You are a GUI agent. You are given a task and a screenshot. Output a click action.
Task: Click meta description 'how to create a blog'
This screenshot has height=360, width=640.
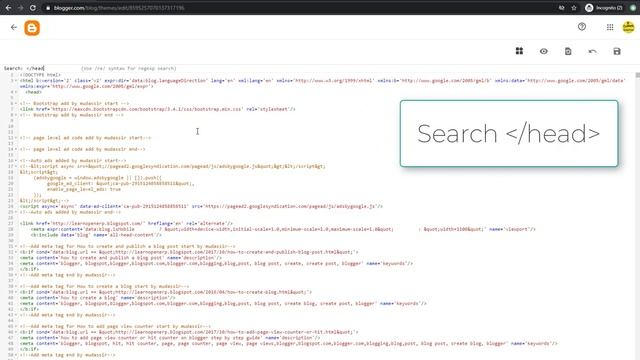click(97, 298)
